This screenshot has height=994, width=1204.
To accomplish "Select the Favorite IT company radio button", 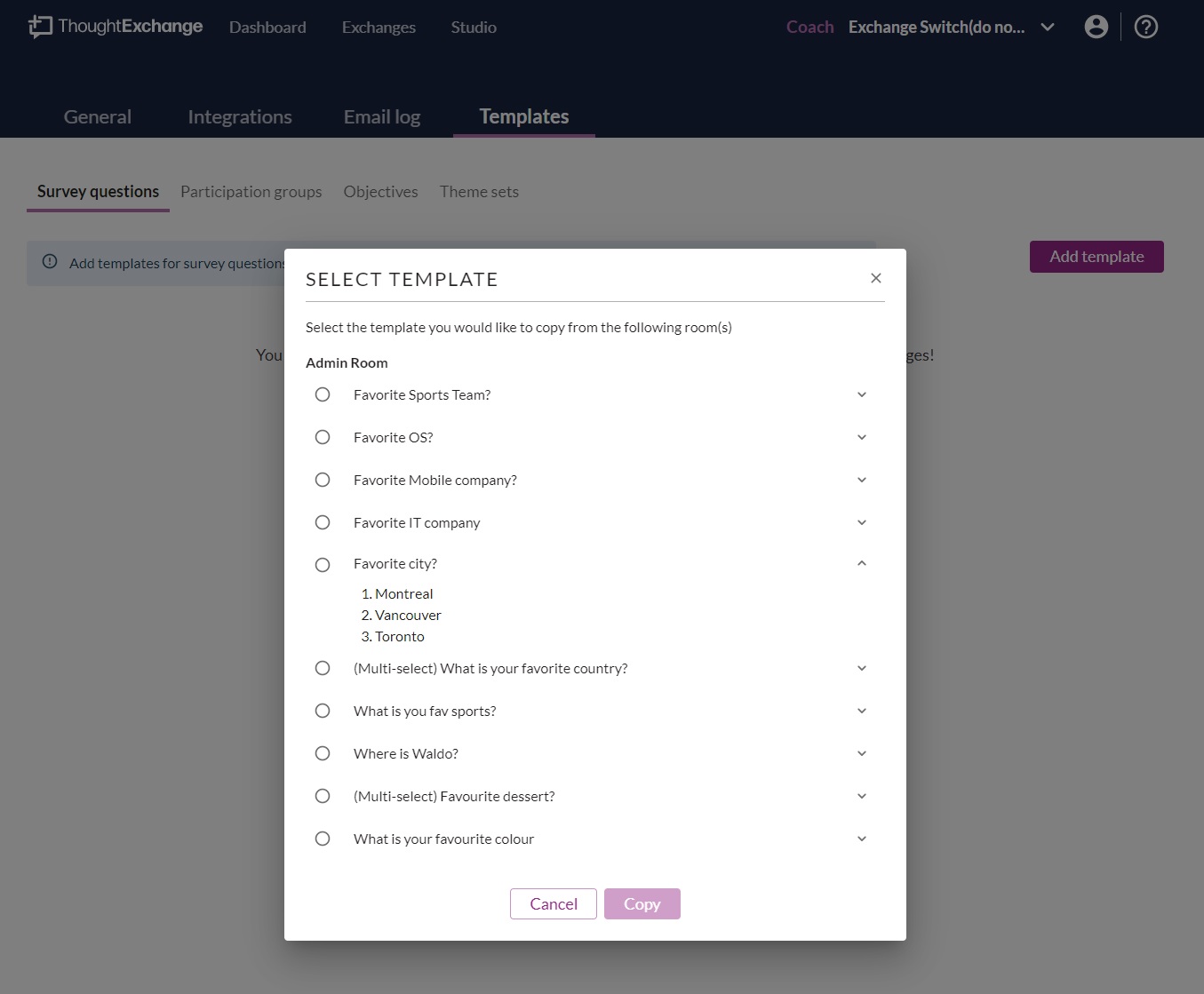I will (323, 522).
